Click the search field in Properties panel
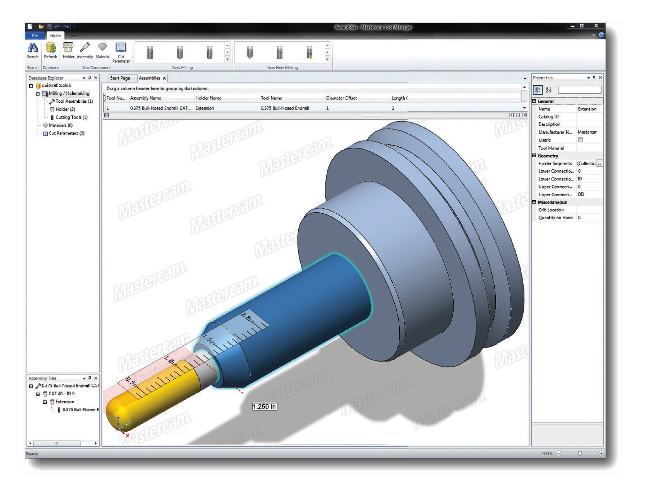Image resolution: width=645 pixels, height=481 pixels. (x=580, y=90)
